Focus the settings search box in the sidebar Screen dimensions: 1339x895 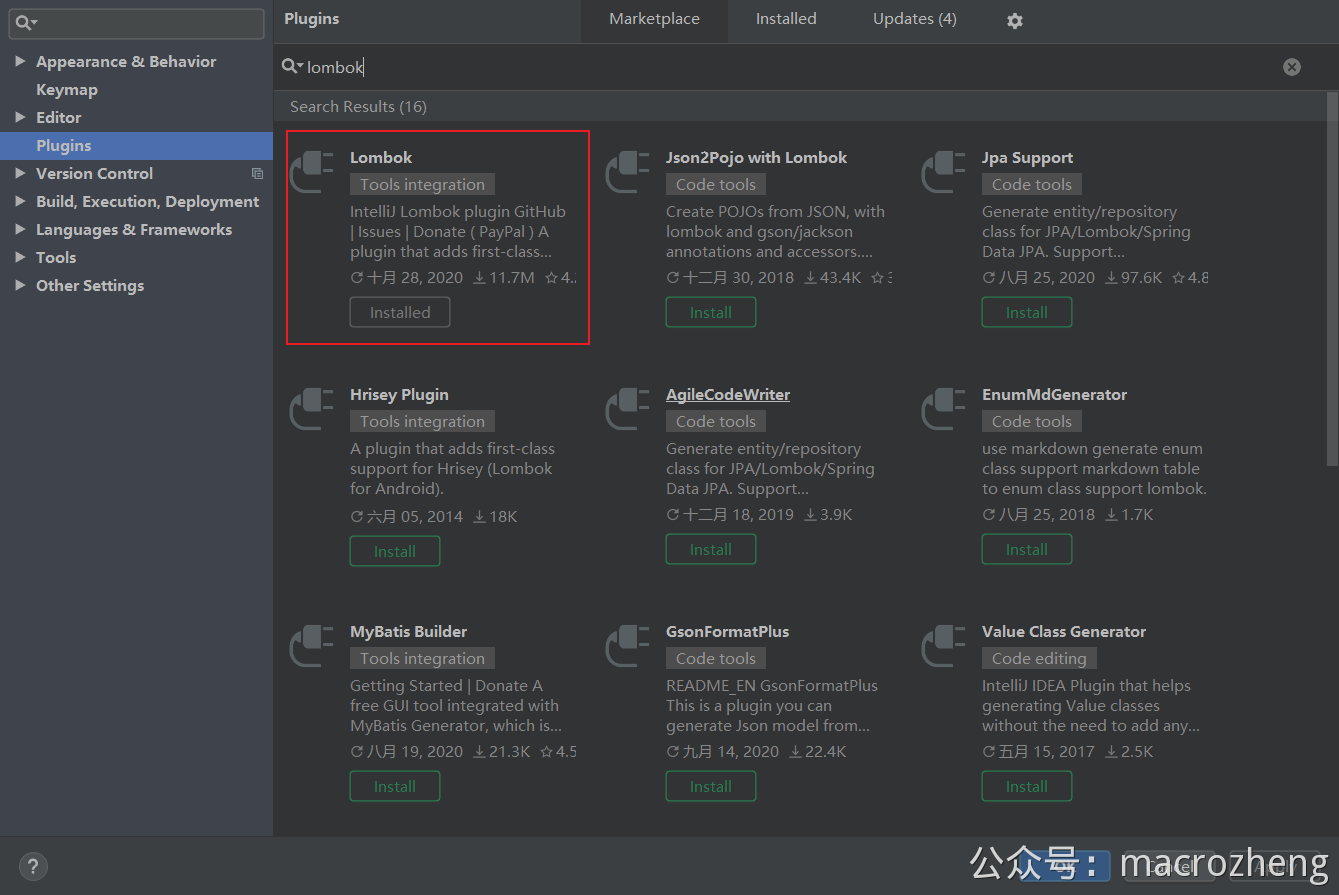[137, 23]
